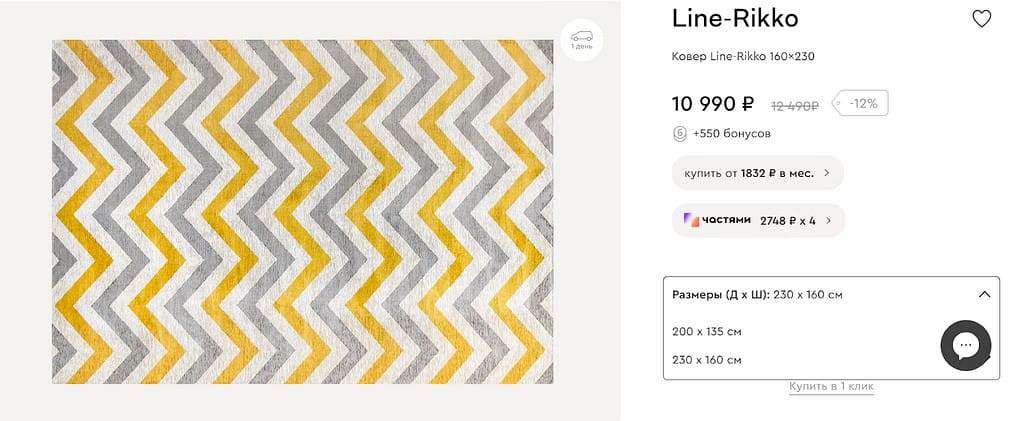Click the 10 990 ₽ current price
Image resolution: width=1024 pixels, height=421 pixels.
712,102
